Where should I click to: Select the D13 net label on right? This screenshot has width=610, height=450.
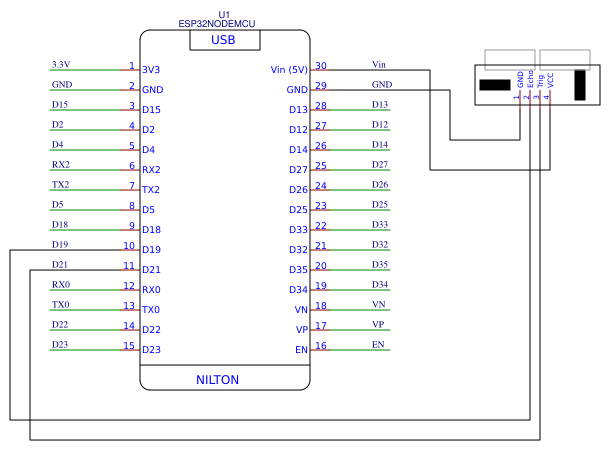pyautogui.click(x=380, y=105)
